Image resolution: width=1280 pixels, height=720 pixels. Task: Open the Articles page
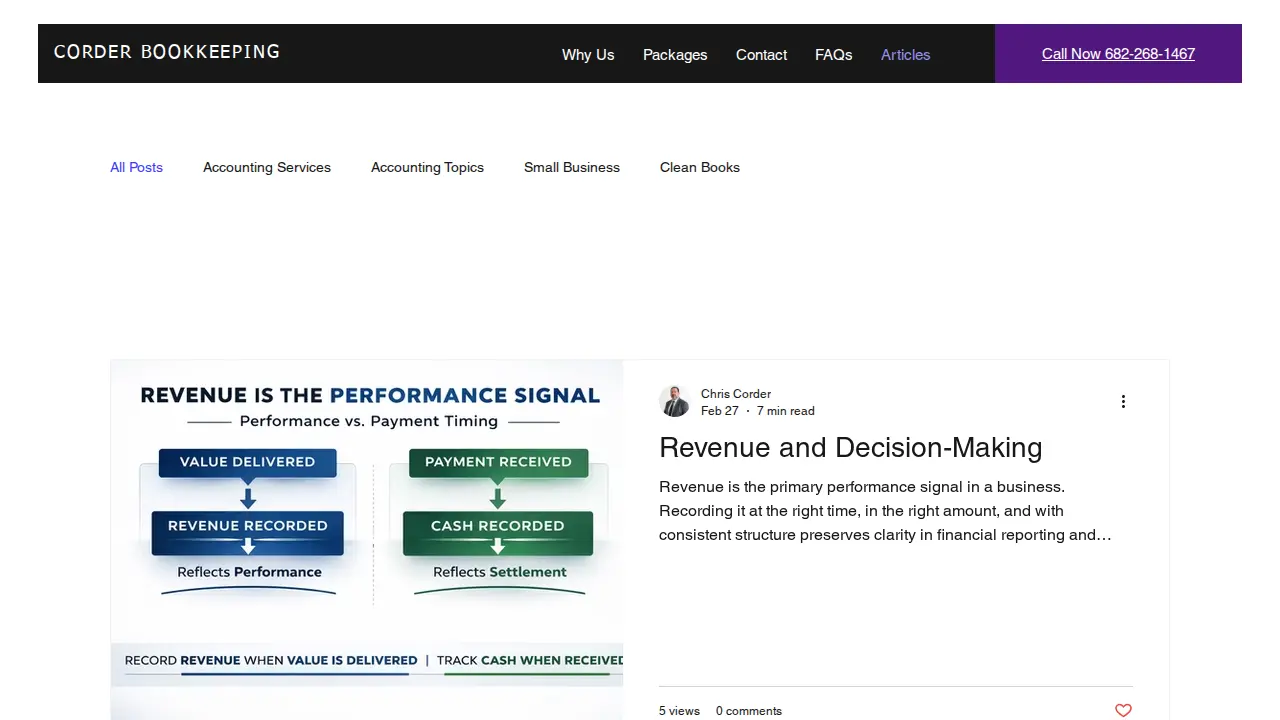coord(906,55)
